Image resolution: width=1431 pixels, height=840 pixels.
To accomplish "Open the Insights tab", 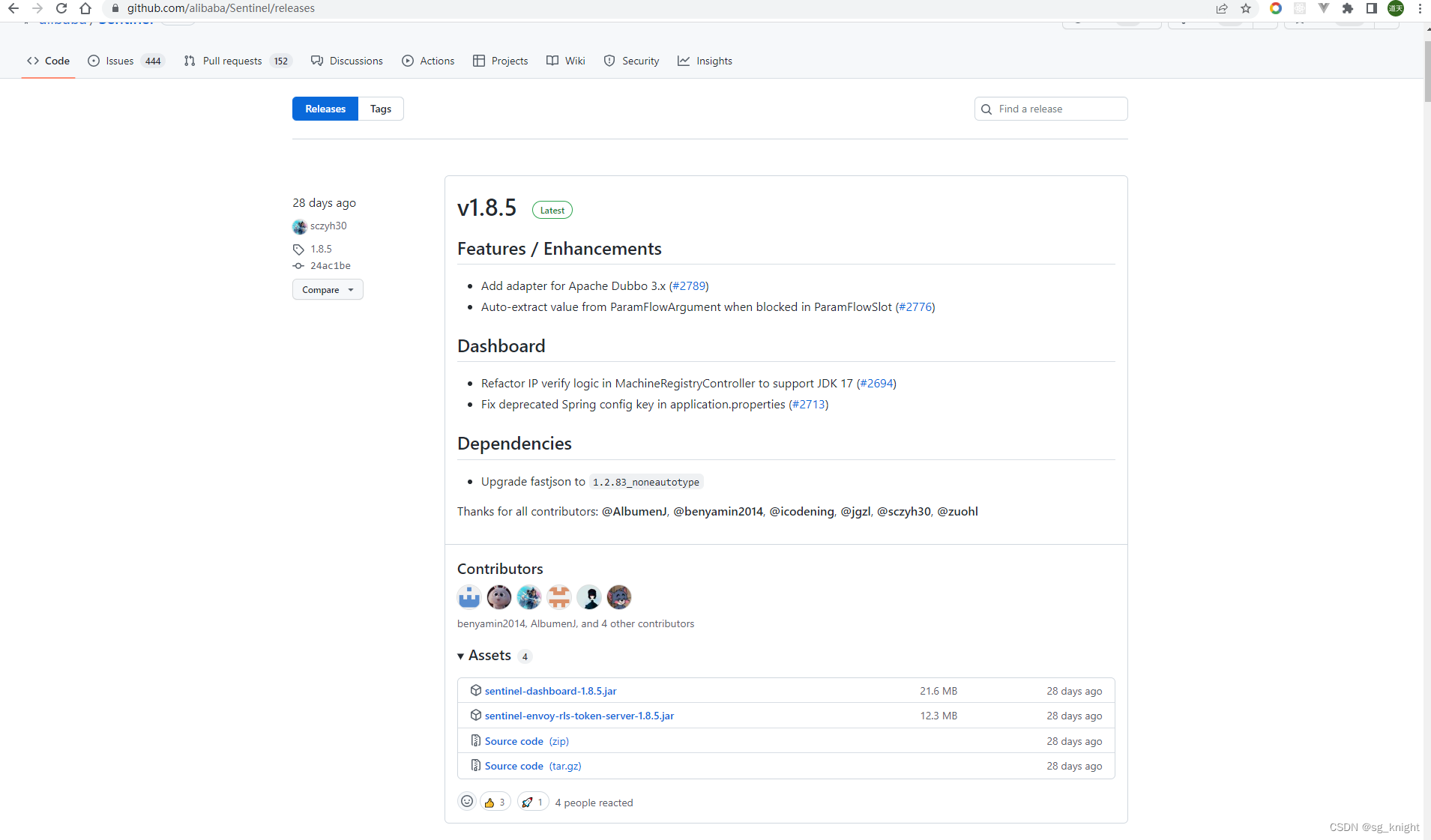I will point(705,61).
